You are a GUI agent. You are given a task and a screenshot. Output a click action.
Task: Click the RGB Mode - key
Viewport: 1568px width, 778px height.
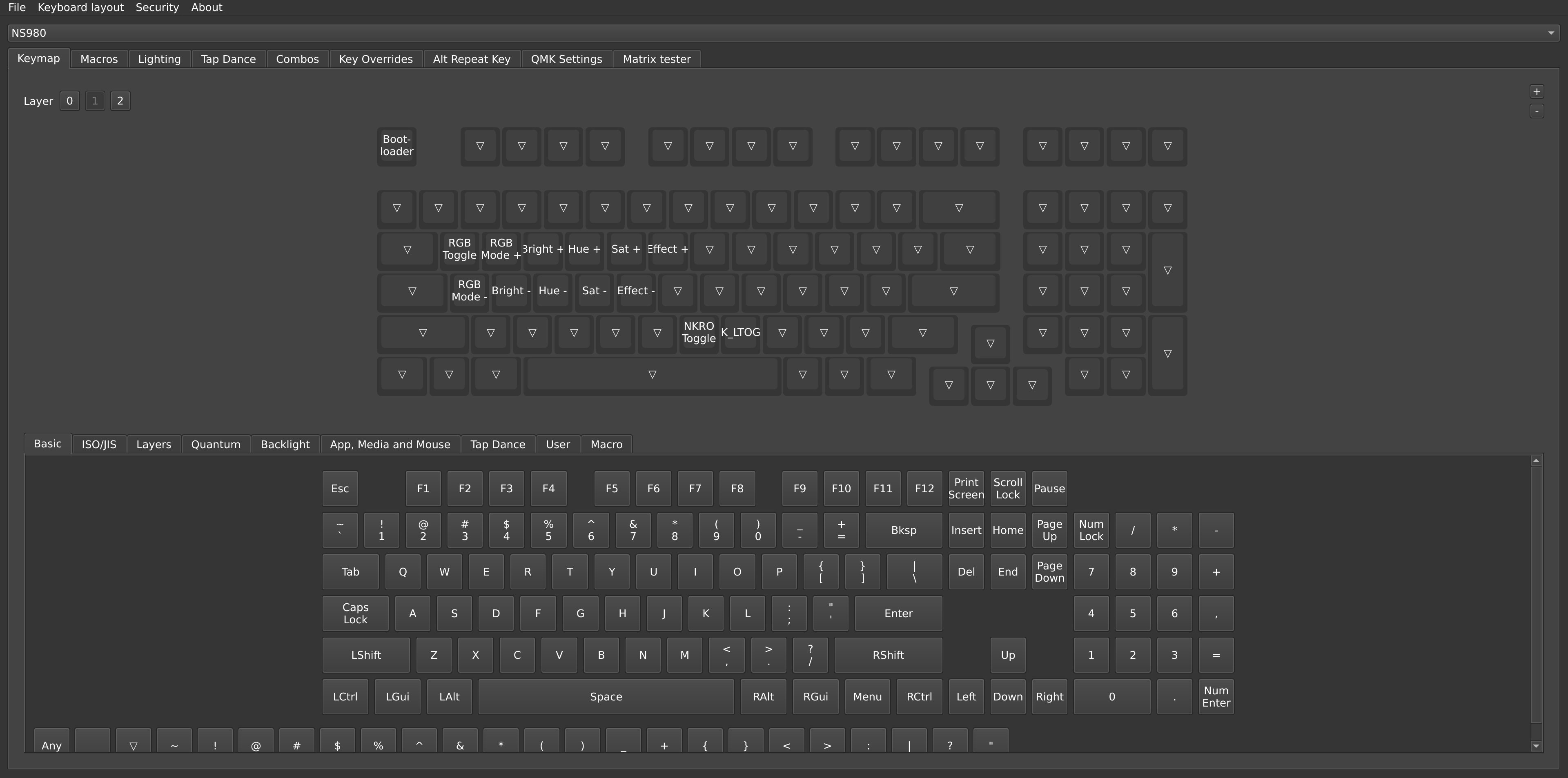pyautogui.click(x=469, y=291)
